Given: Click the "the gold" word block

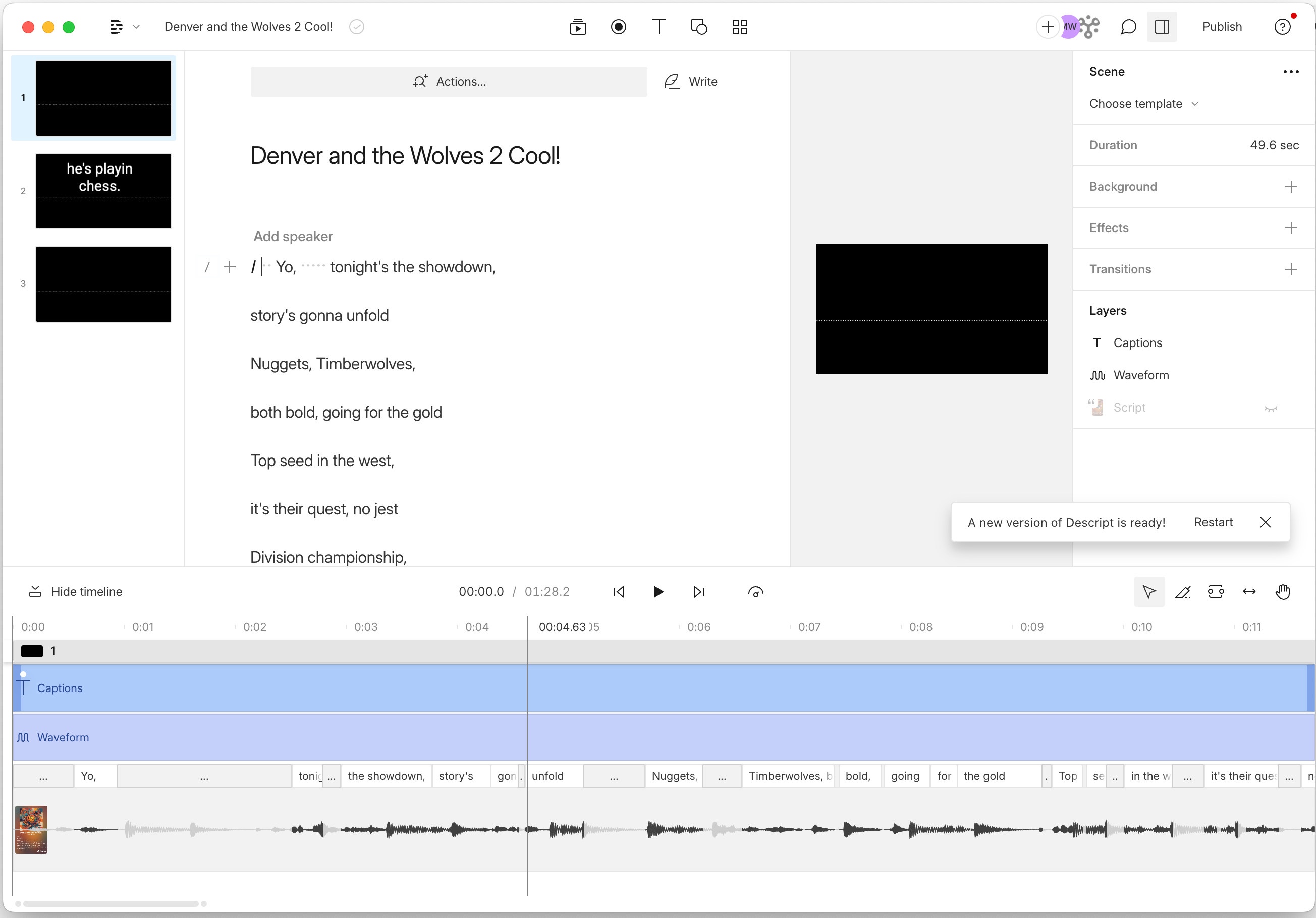Looking at the screenshot, I should [999, 776].
